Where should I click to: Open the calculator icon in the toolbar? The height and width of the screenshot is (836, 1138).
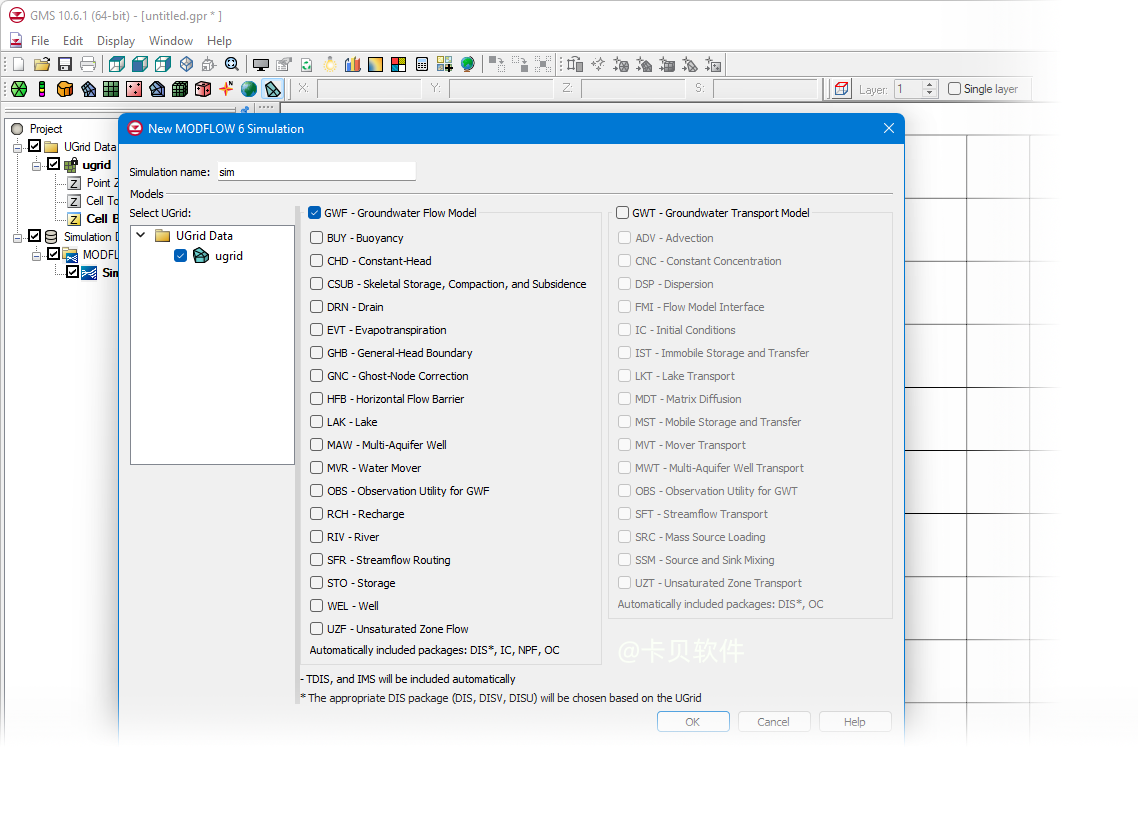422,65
